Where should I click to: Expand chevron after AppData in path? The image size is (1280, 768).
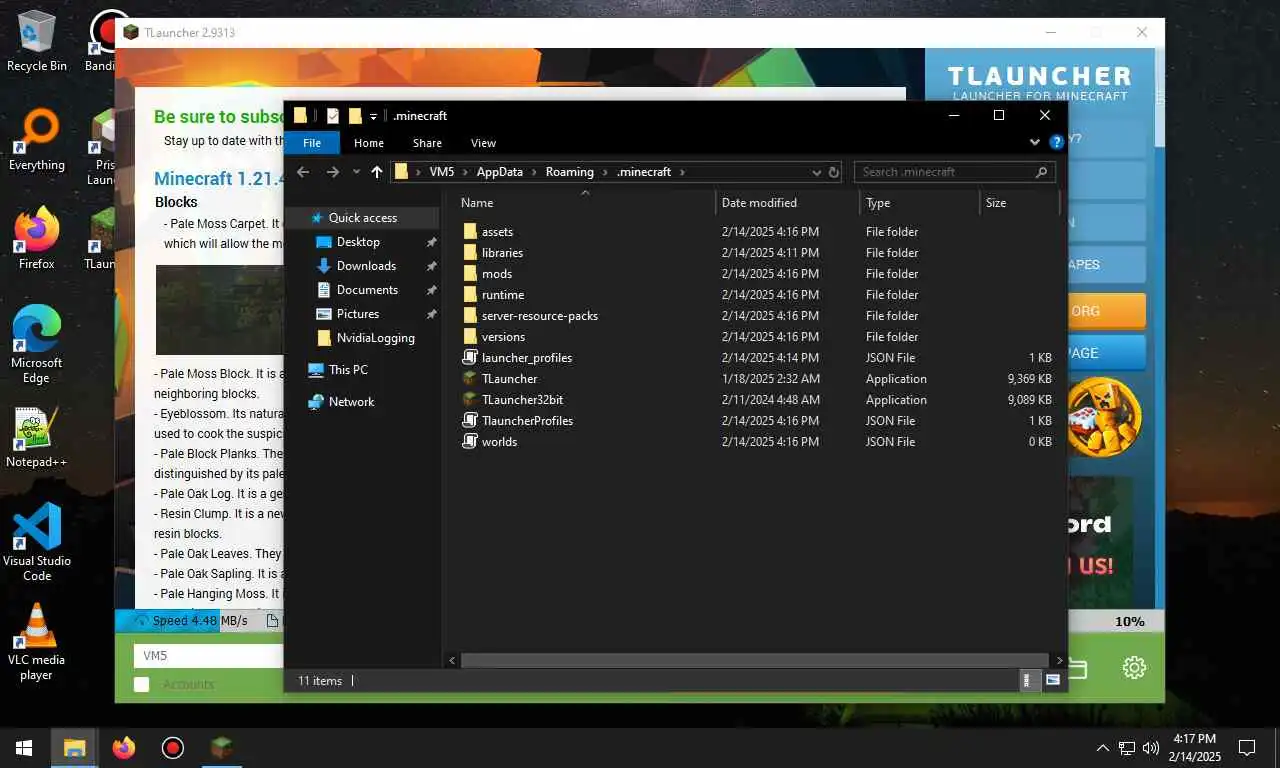coord(534,172)
